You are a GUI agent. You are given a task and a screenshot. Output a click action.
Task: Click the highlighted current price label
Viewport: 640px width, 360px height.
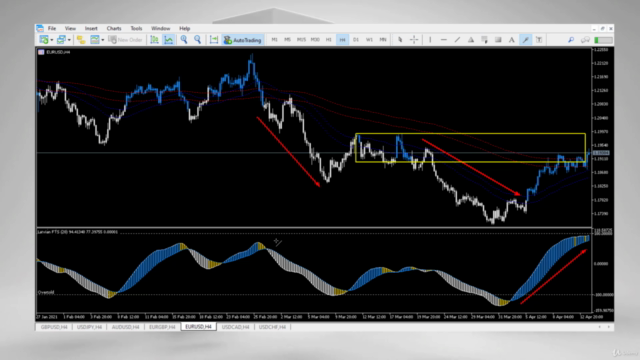tap(601, 153)
